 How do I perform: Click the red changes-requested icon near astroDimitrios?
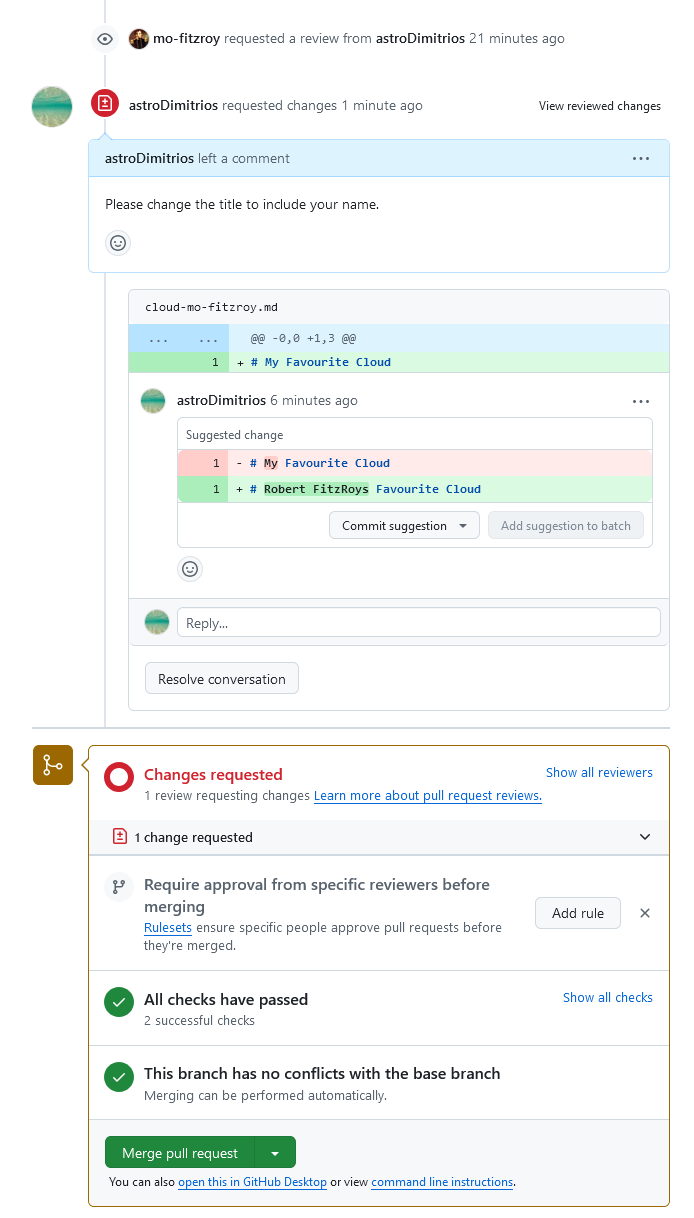104,103
